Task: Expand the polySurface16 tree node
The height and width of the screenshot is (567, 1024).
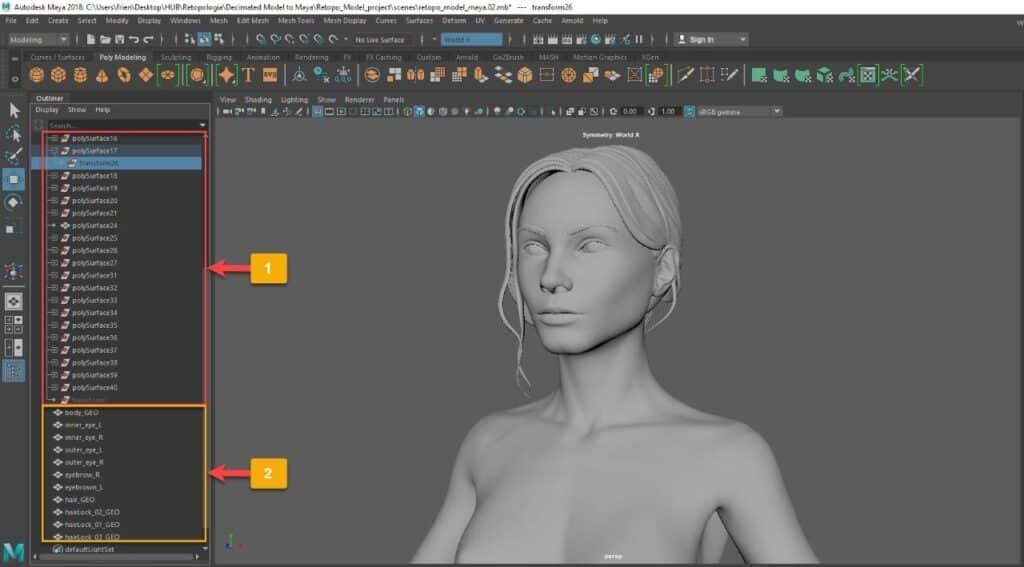Action: point(54,138)
